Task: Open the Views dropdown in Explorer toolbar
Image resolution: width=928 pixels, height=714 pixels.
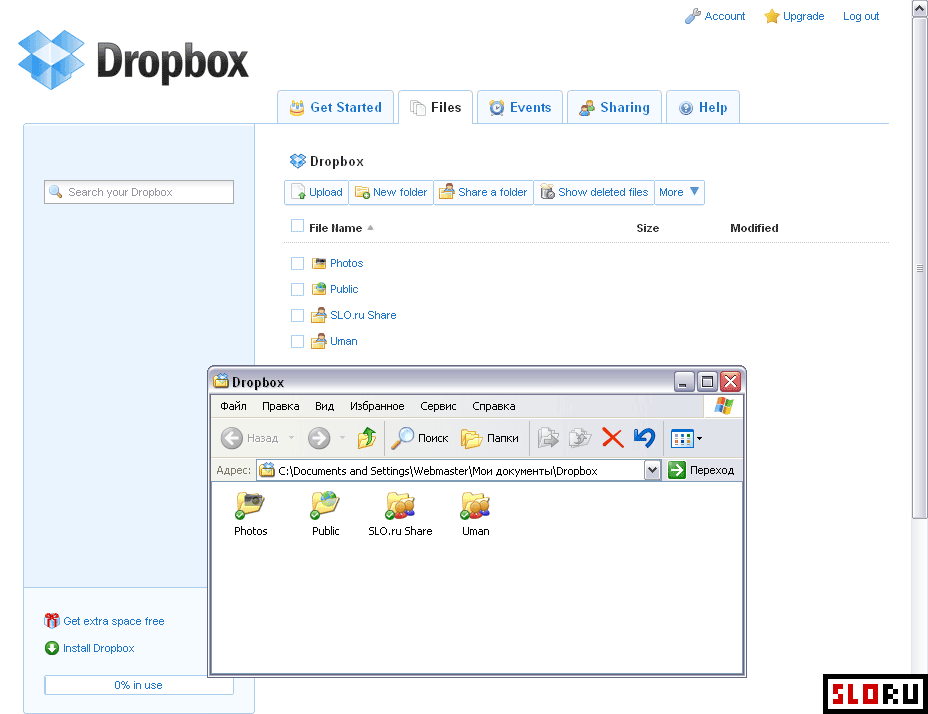Action: click(x=687, y=439)
